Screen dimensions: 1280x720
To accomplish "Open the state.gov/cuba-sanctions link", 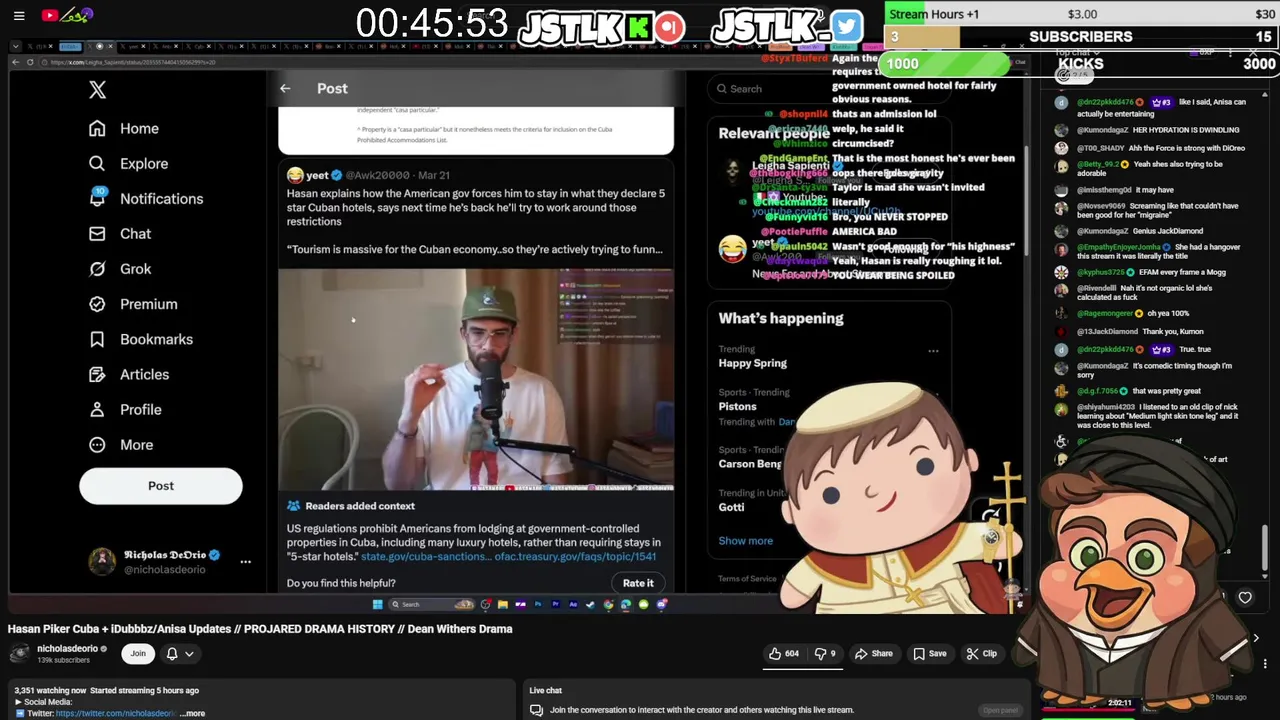I will coord(425,556).
